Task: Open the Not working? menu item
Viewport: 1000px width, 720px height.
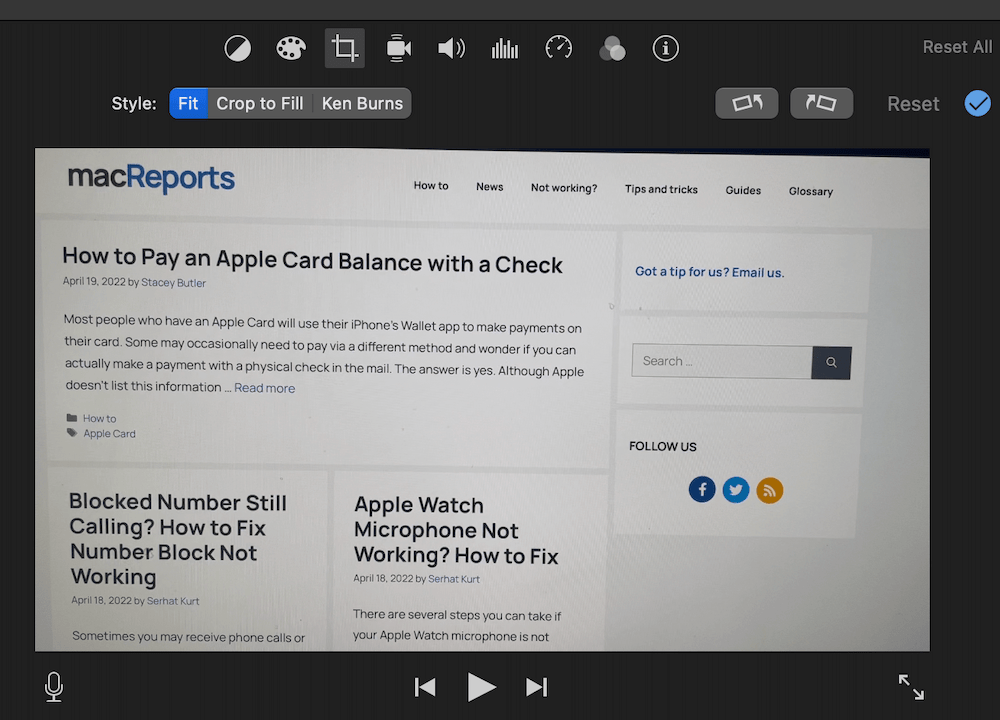Action: 564,188
